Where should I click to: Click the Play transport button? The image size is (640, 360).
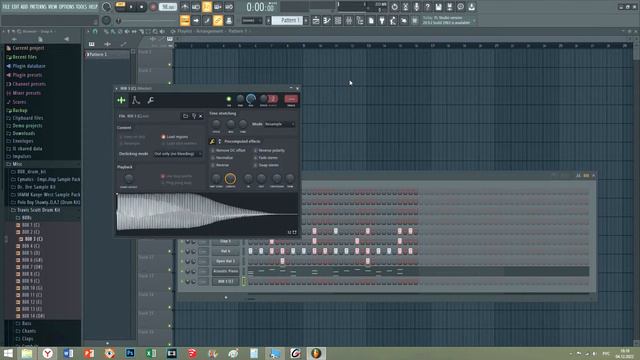click(131, 7)
